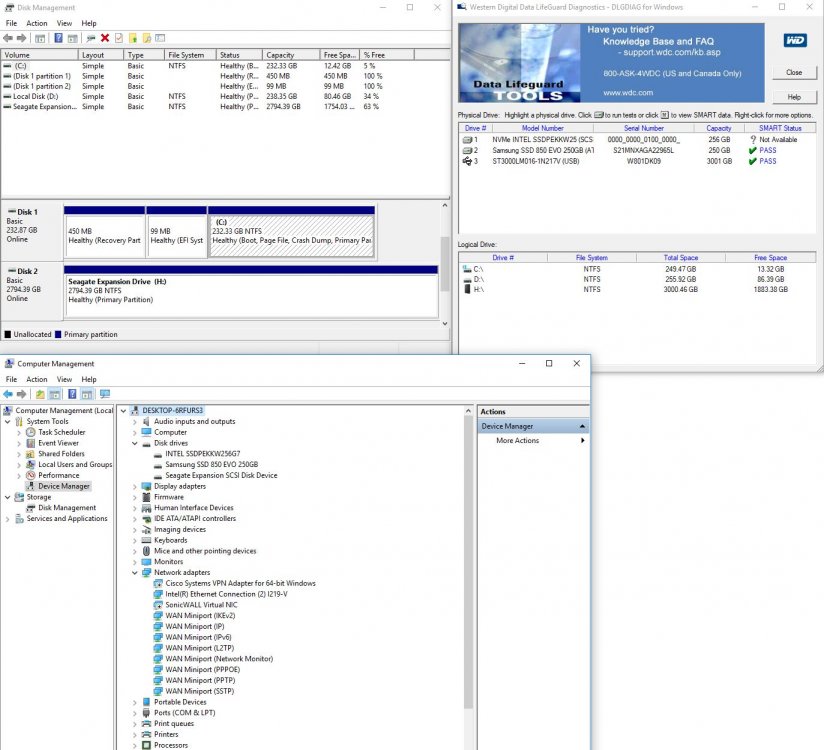Click the Samsung SSD 850 EVO drive icon in Data Lifeguard
This screenshot has width=824, height=750.
467,150
